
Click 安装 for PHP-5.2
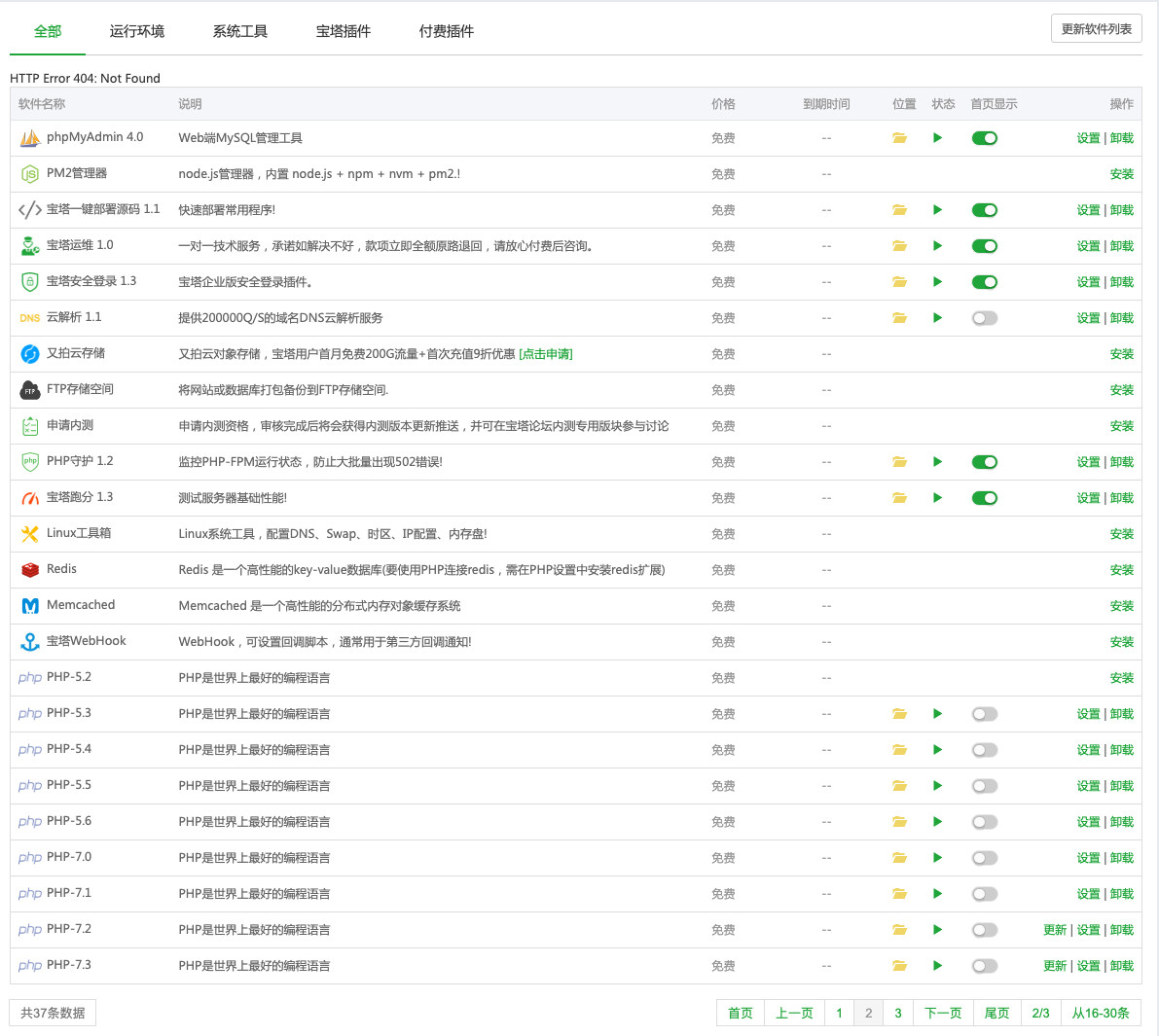pyautogui.click(x=1121, y=678)
